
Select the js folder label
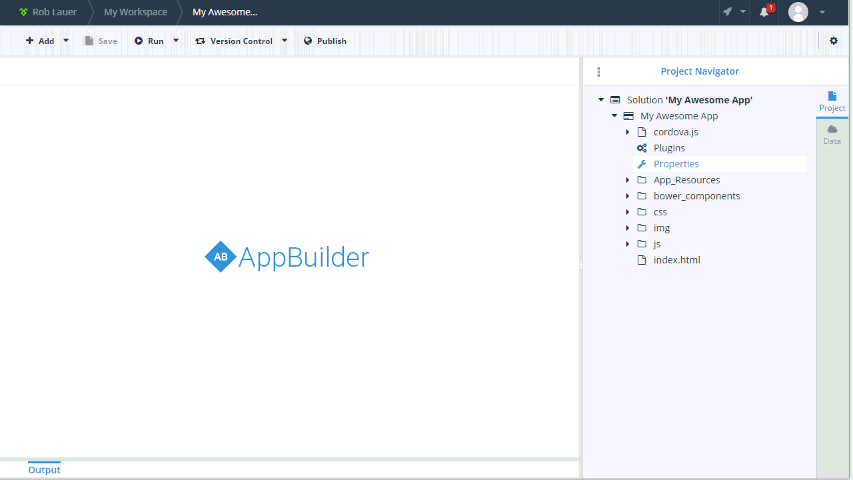(657, 244)
